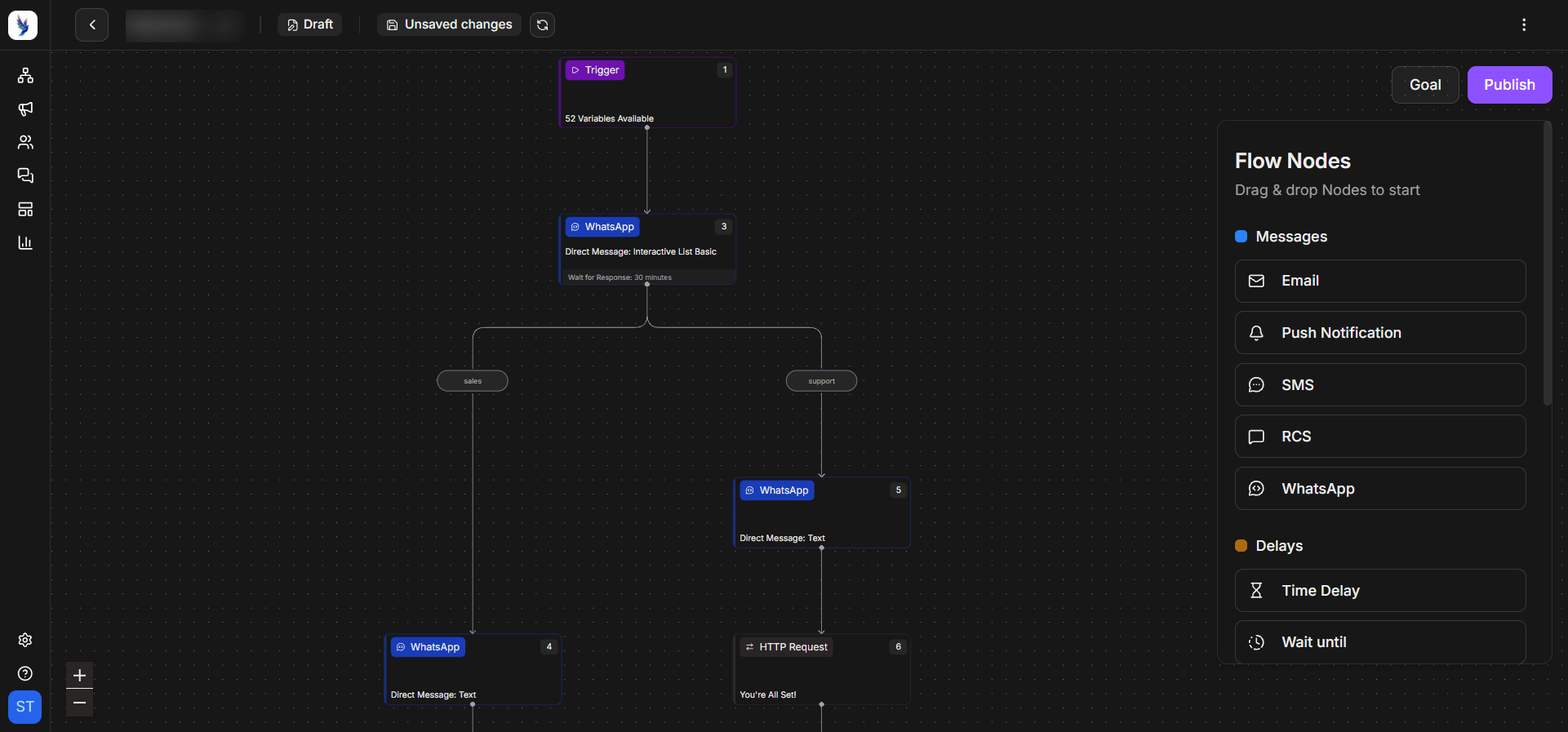Select the RCS message node
The height and width of the screenshot is (732, 1568).
[1380, 437]
